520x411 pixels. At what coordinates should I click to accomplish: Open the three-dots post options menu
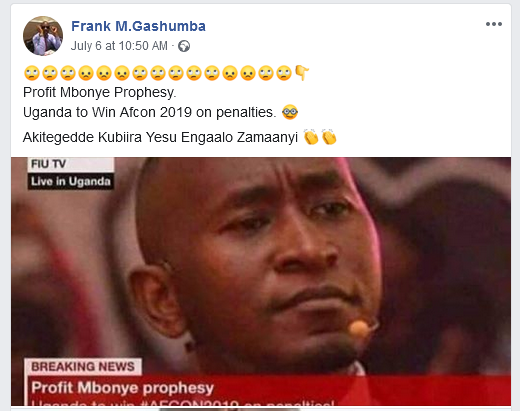[x=494, y=24]
